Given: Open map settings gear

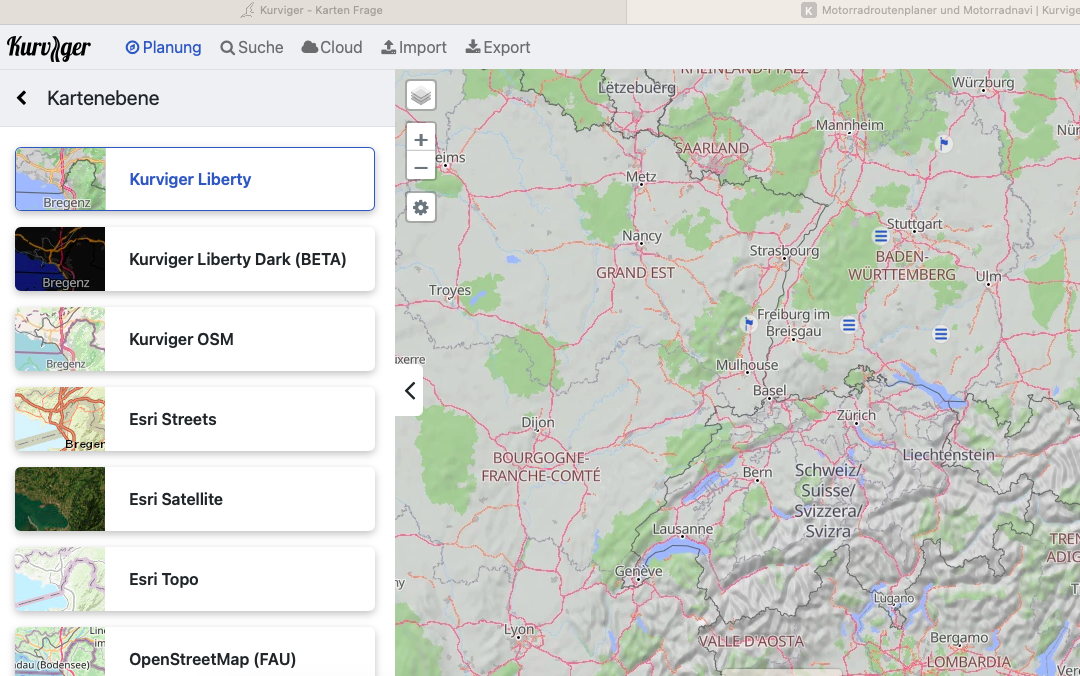Looking at the screenshot, I should (421, 207).
